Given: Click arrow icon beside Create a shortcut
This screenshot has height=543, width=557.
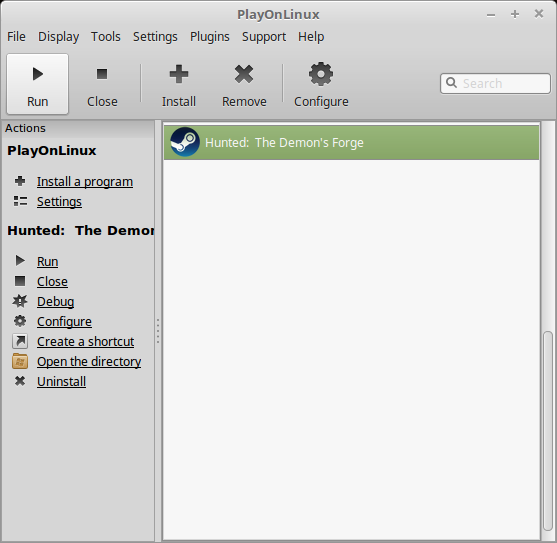Looking at the screenshot, I should [x=20, y=341].
